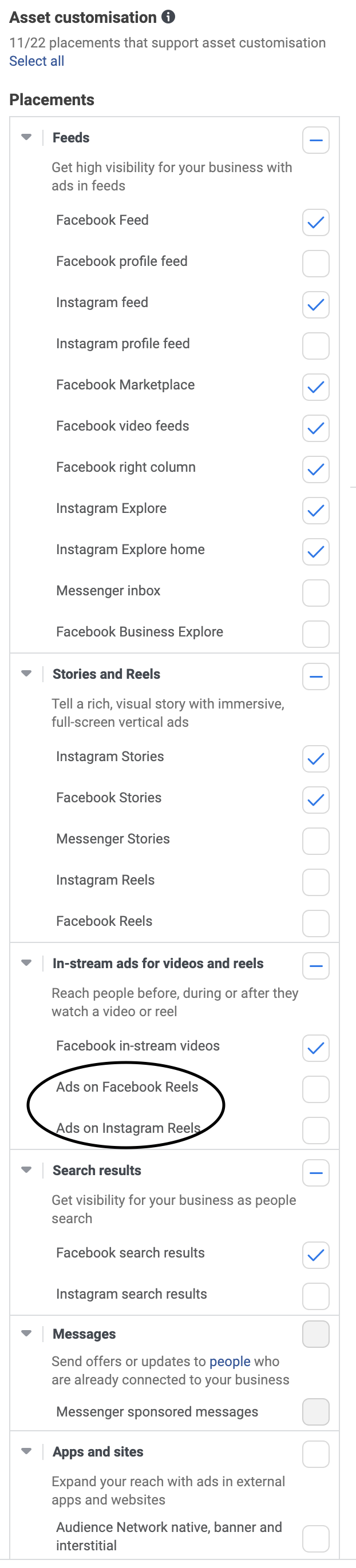Click the 'people' link in Messages description
This screenshot has height=1568, width=356.
point(230,1362)
